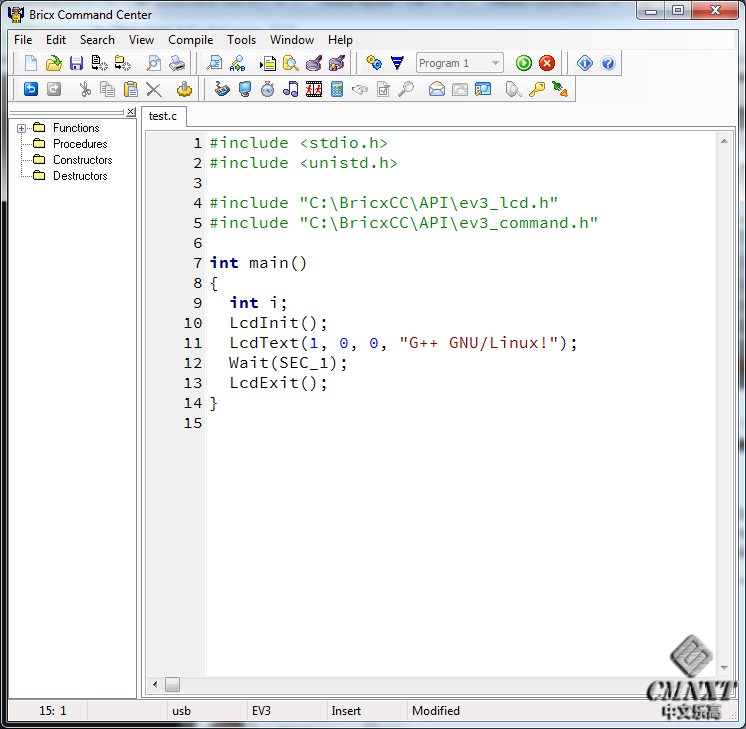Click the editor's vertical scrollbar up arrow
Image resolution: width=746 pixels, height=729 pixels.
point(724,141)
